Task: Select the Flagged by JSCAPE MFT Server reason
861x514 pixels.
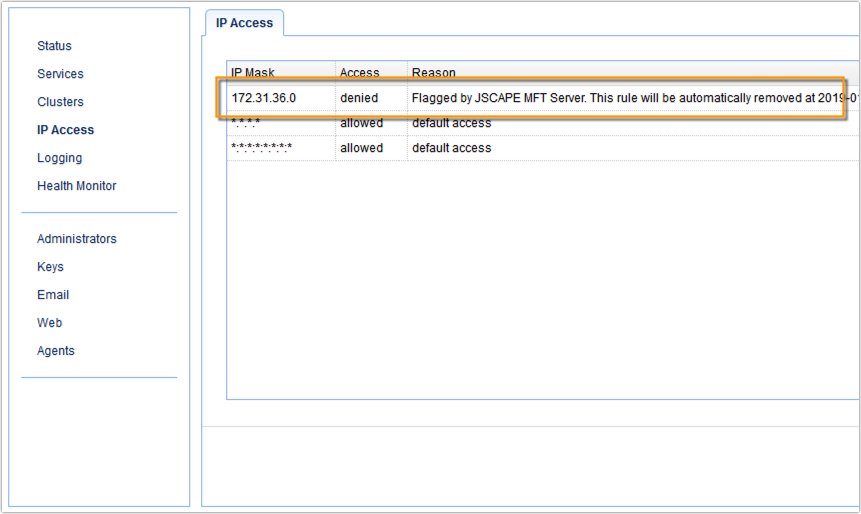Action: coord(620,98)
